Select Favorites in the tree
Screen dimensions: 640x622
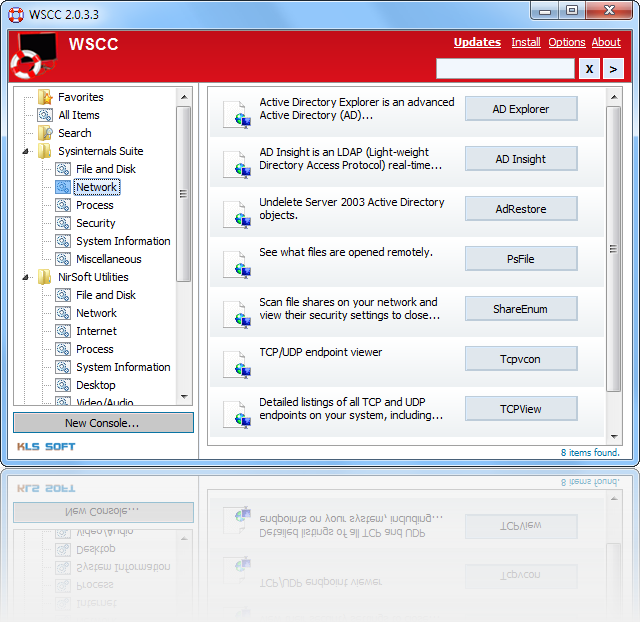[81, 97]
